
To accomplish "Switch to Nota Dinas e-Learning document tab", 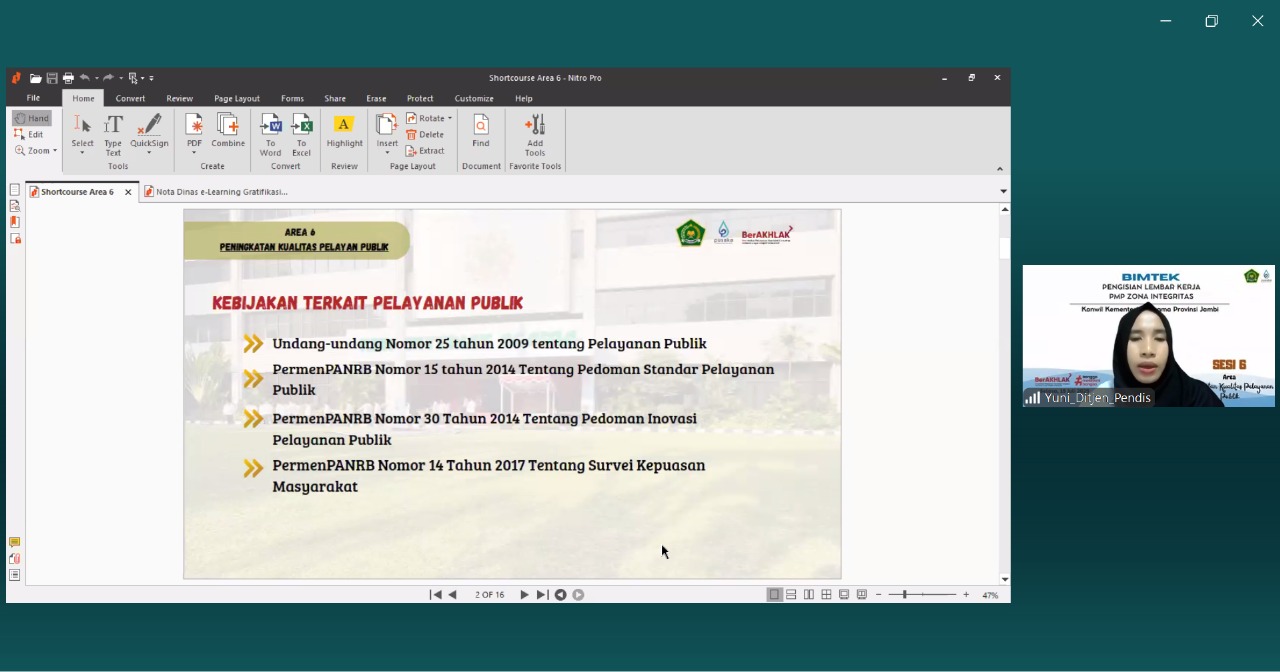I will [x=221, y=192].
